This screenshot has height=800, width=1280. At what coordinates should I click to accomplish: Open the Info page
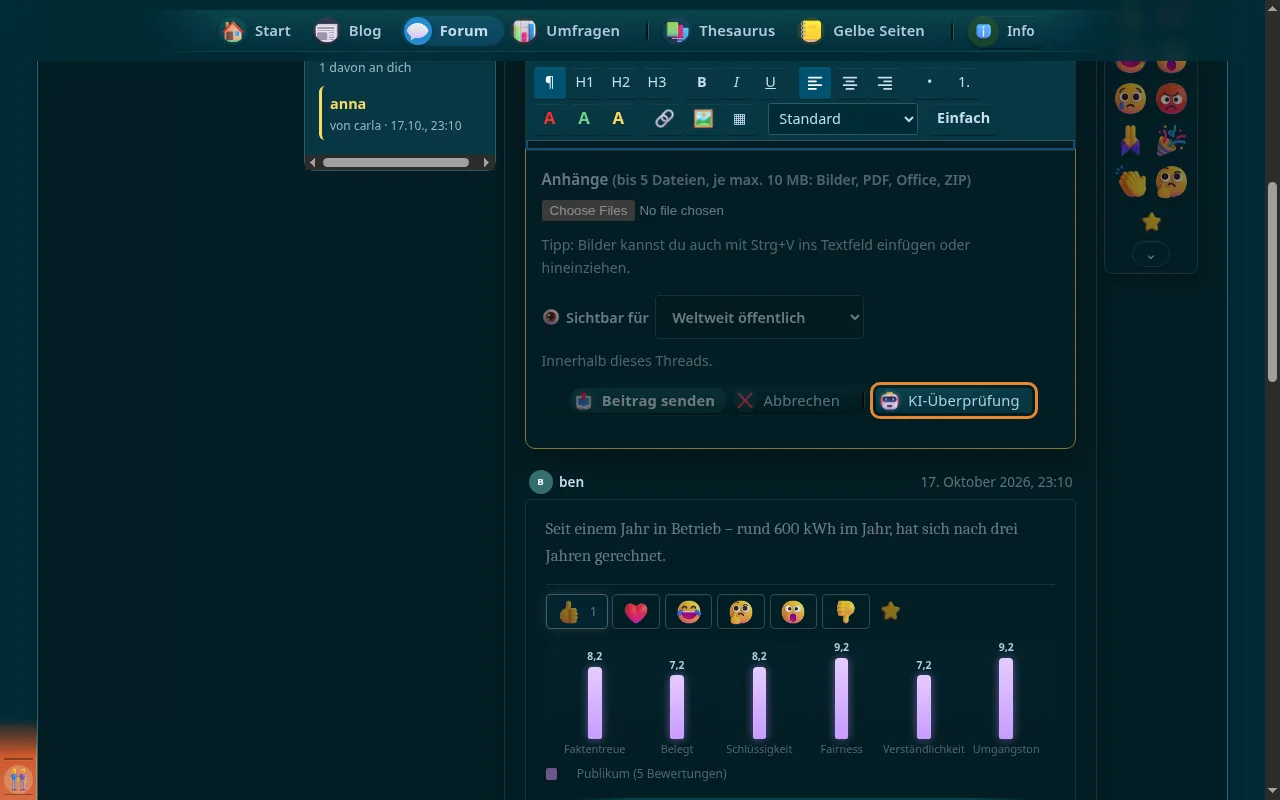coord(1005,31)
